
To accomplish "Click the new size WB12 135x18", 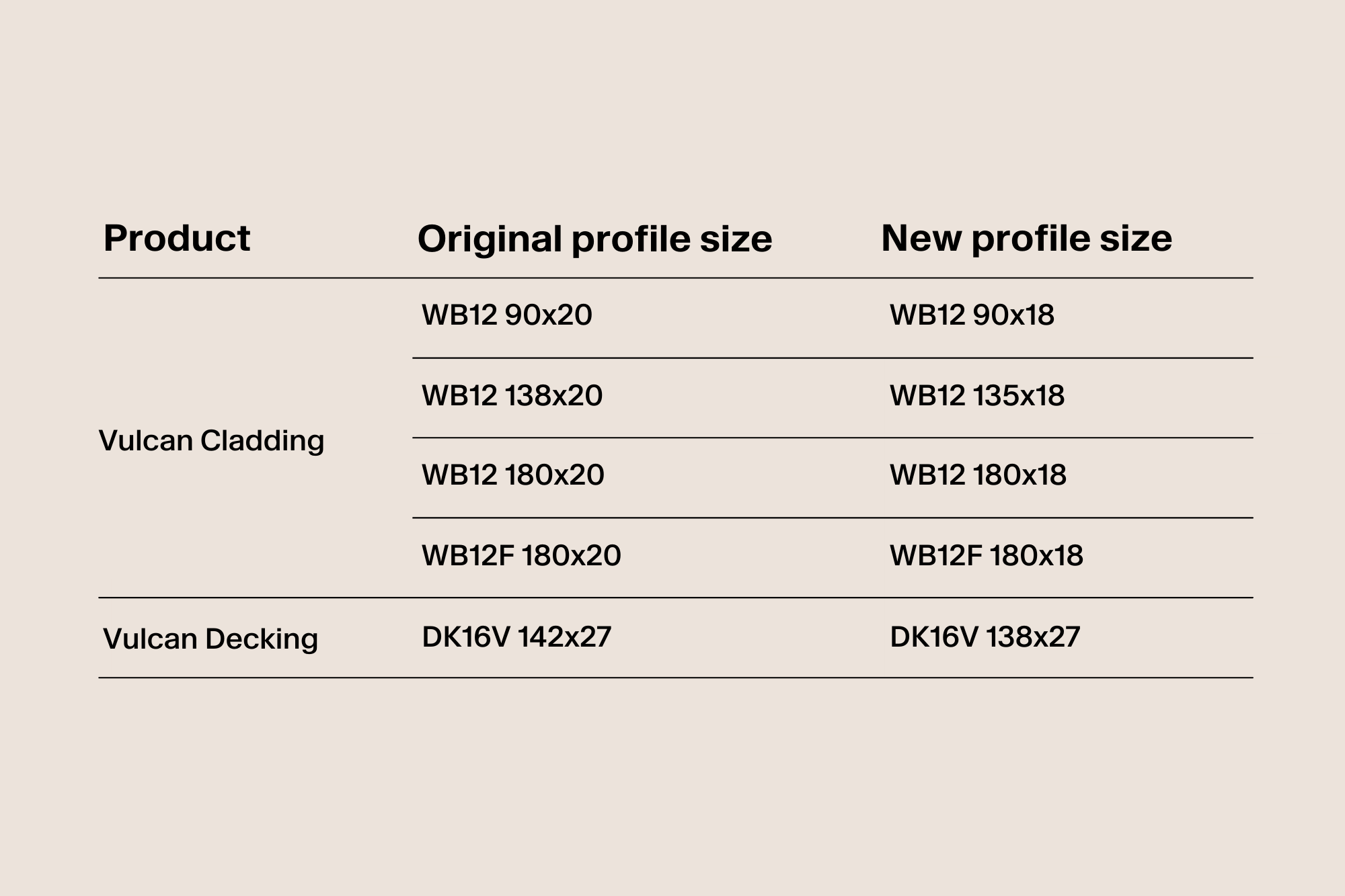I will 977,395.
